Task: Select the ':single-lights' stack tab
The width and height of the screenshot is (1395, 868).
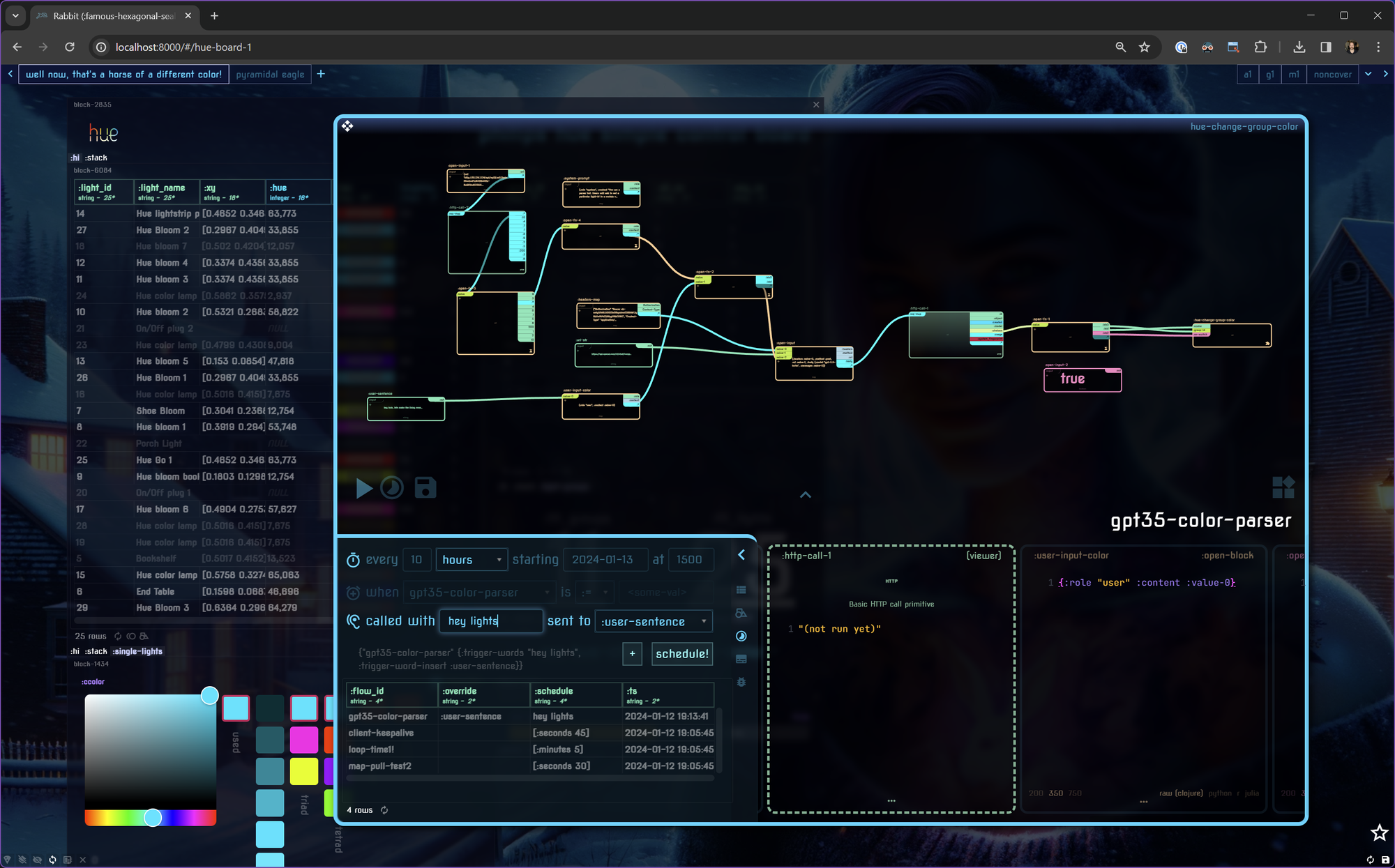Action: tap(137, 651)
